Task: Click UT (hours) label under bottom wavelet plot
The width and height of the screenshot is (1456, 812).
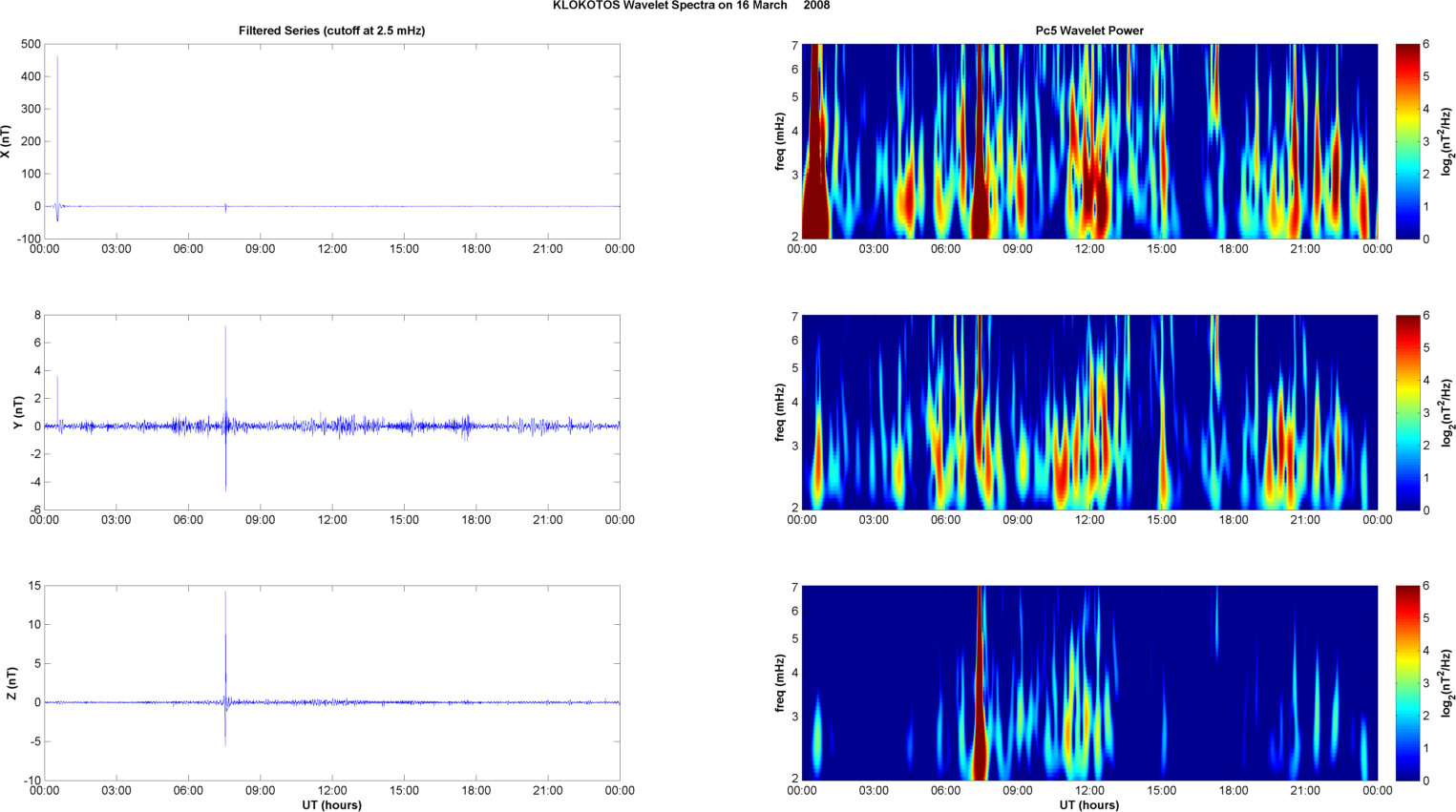Action: (1089, 805)
